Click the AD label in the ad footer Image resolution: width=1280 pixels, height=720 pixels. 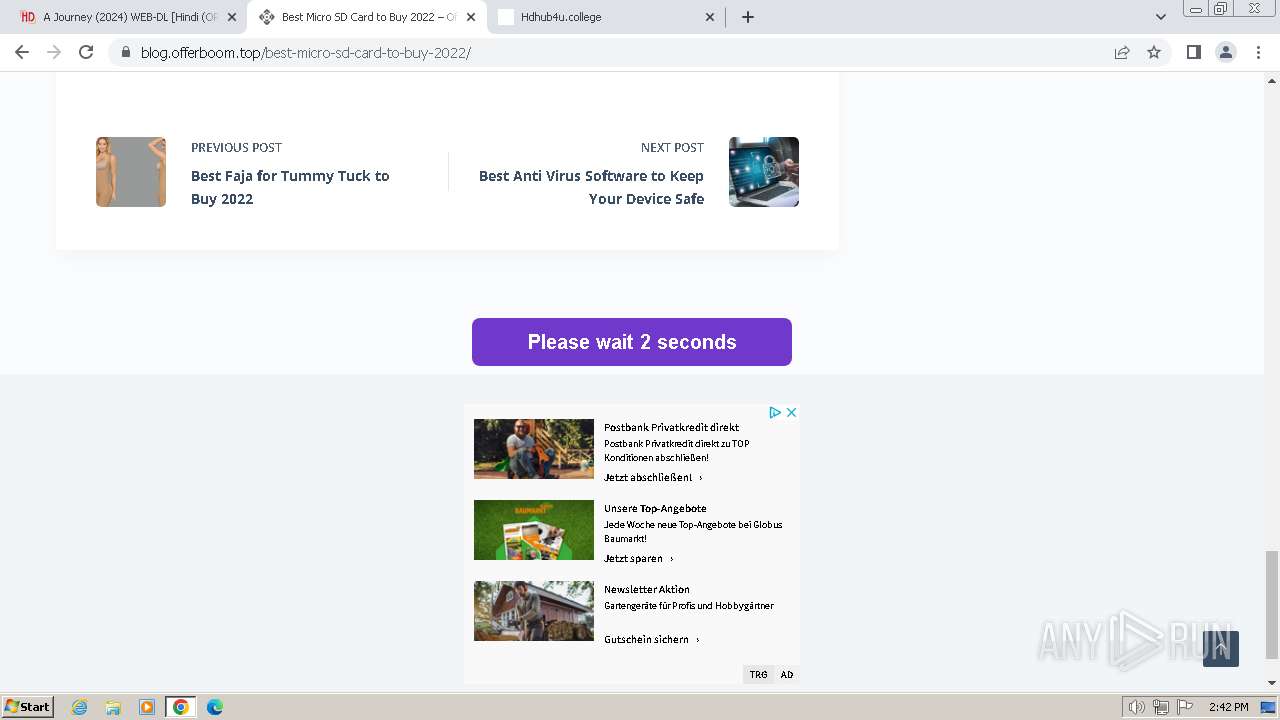tap(787, 675)
